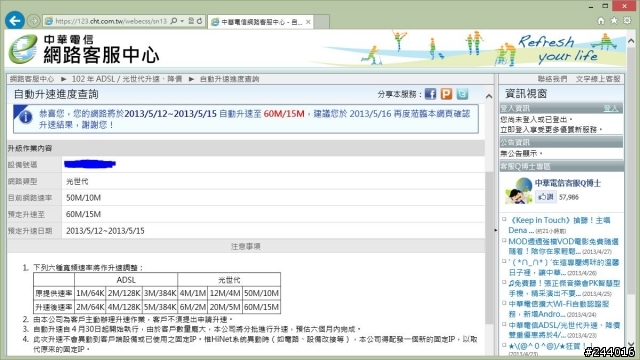Click the 2013/5/12~2013/5/15 預定升速日期 value

click(105, 231)
